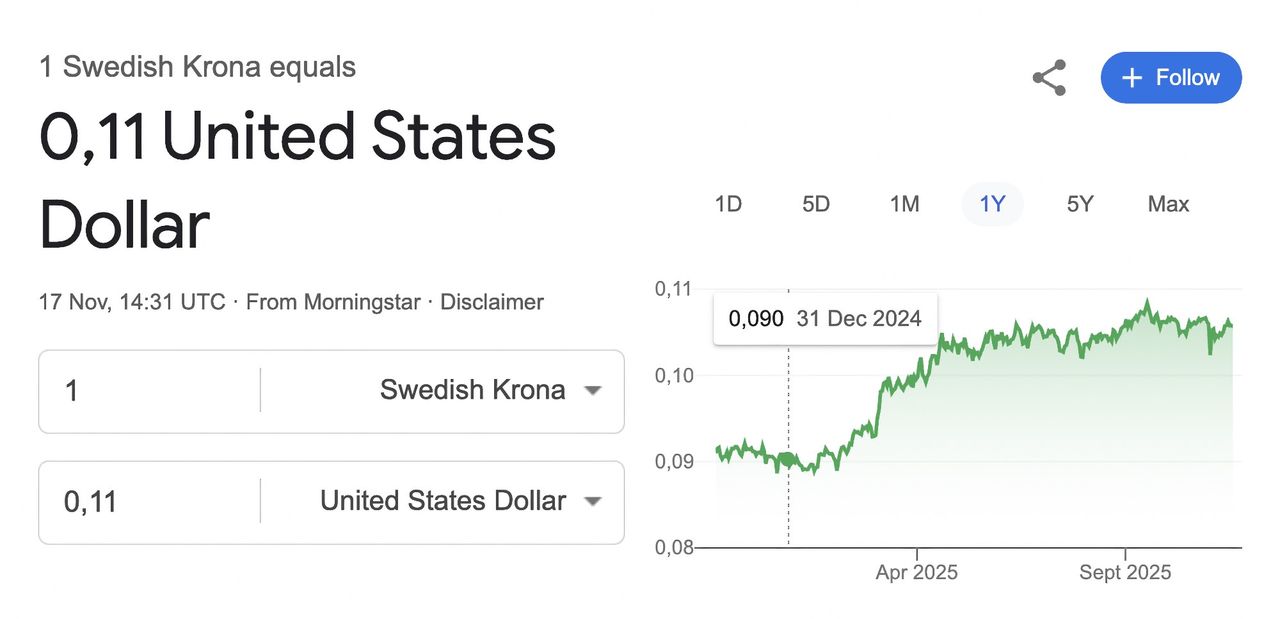Click "1 Swedish Krona equals" text

[197, 67]
